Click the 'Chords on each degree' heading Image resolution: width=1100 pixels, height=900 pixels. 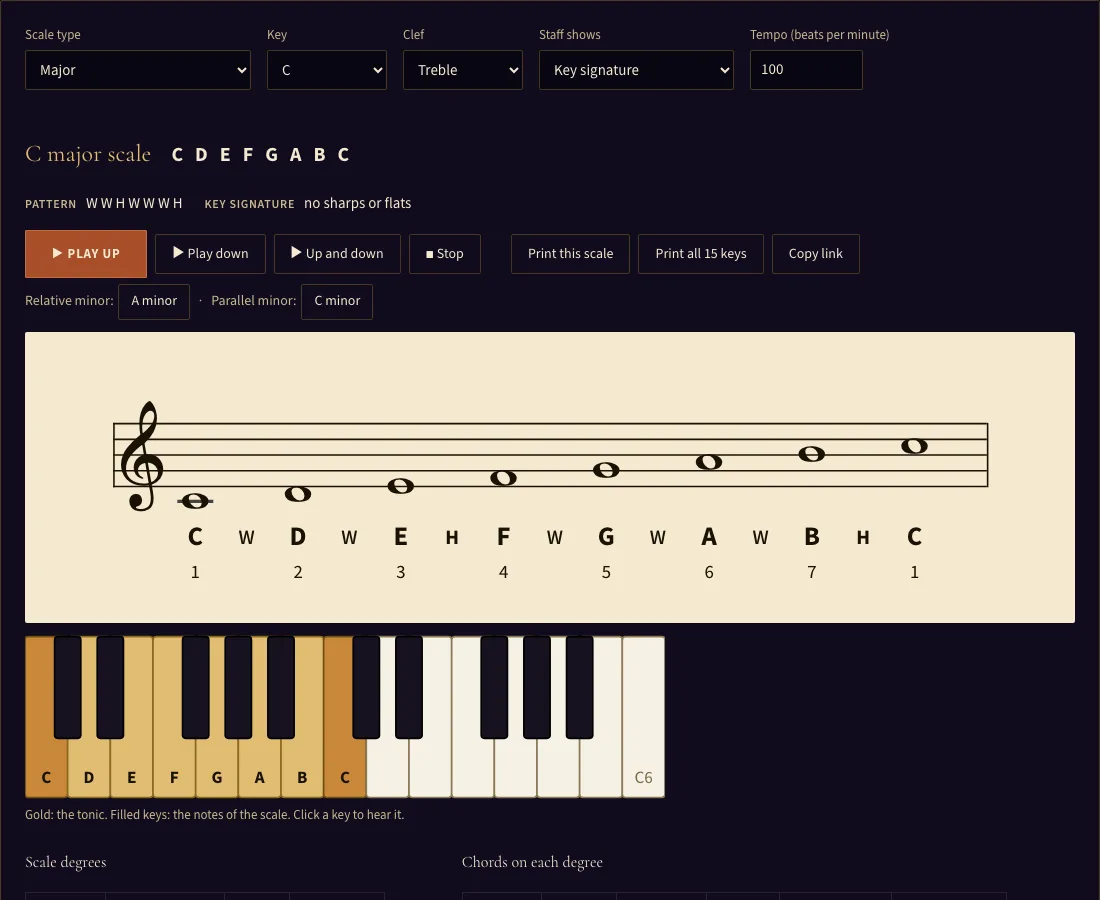[532, 862]
